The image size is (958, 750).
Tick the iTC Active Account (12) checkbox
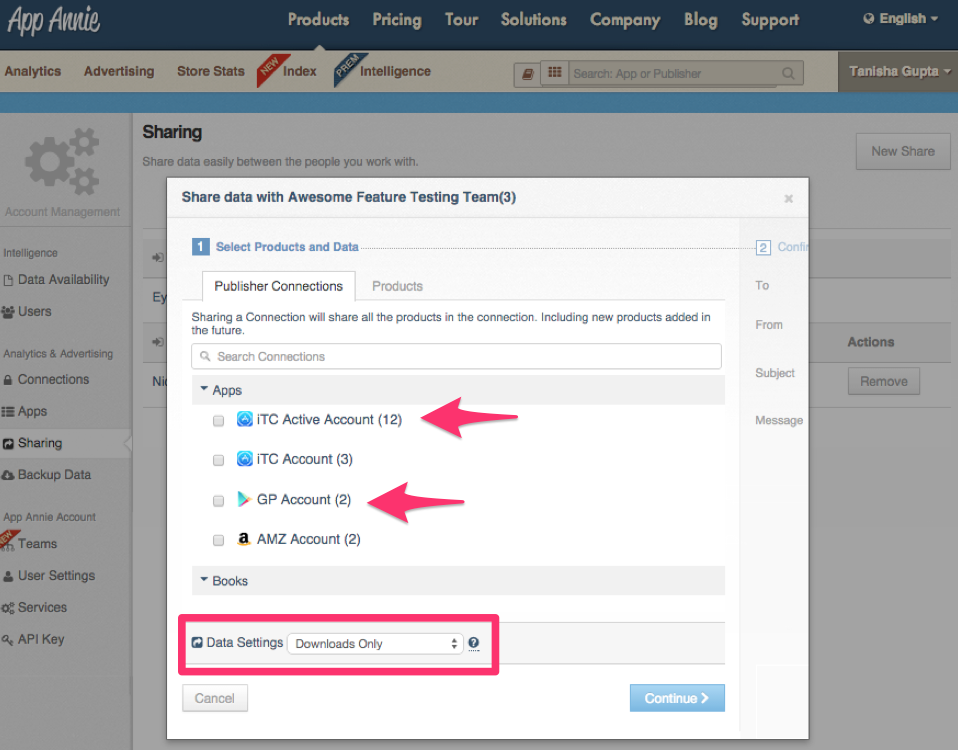pos(218,420)
